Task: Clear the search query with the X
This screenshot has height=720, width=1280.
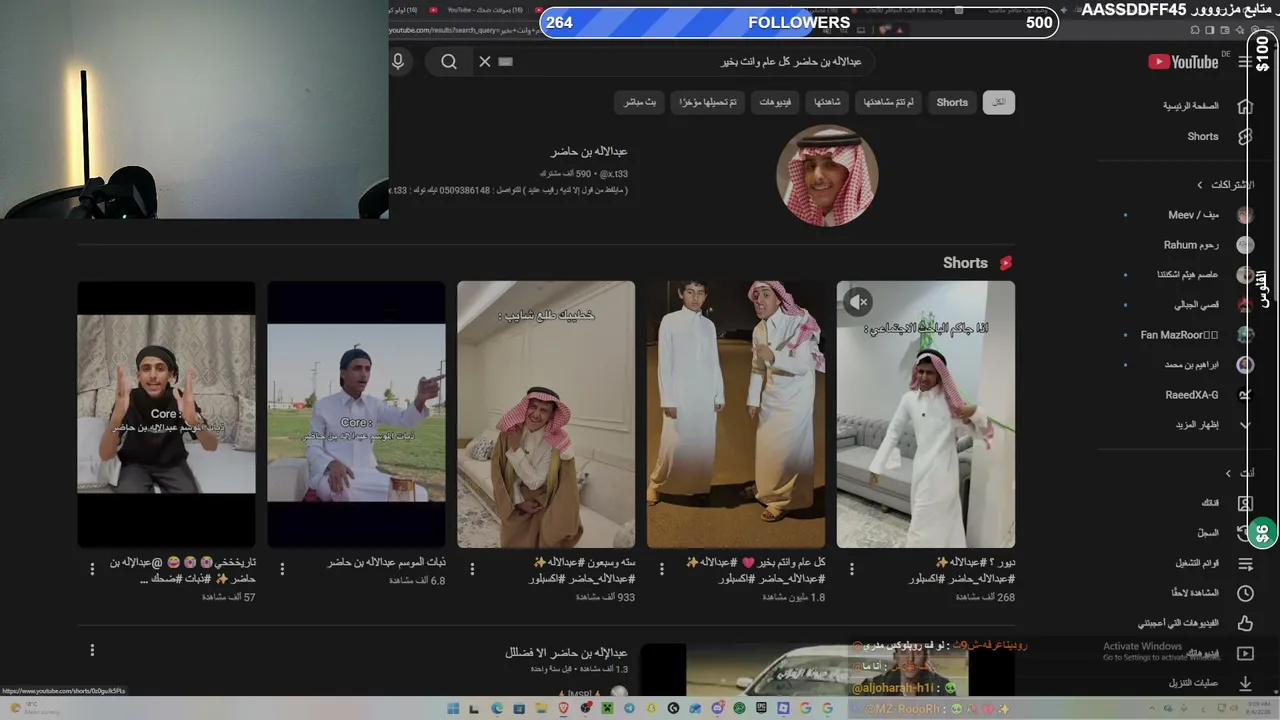Action: [x=485, y=62]
